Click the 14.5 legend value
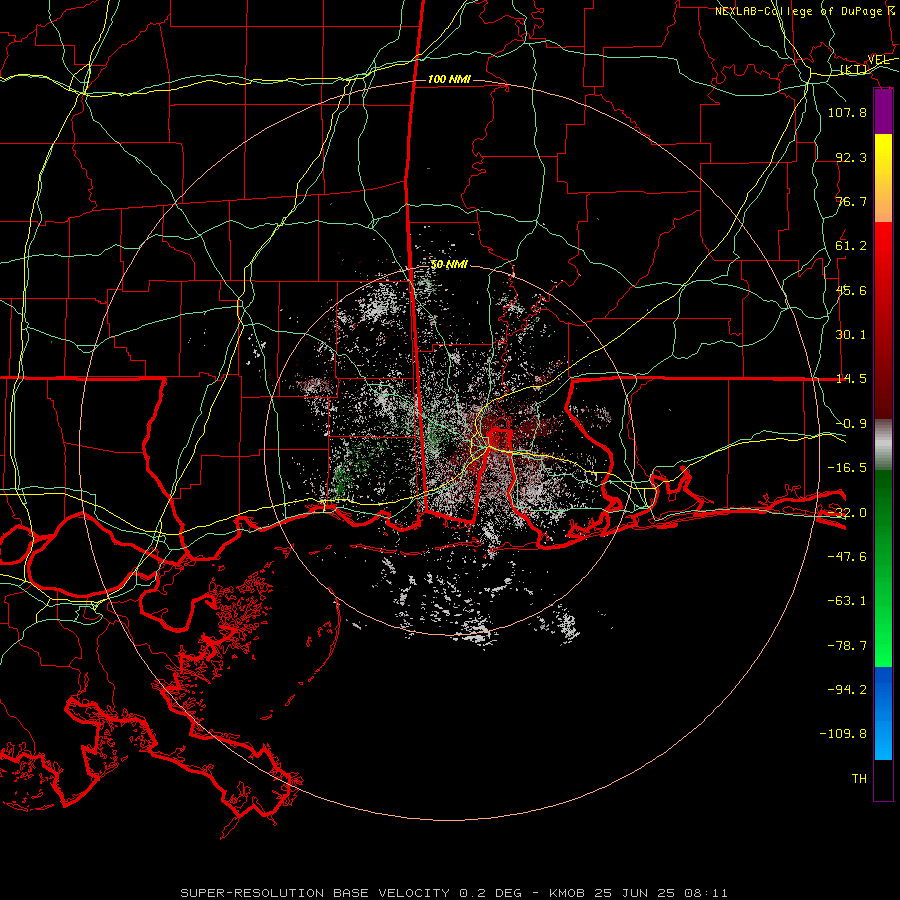This screenshot has height=900, width=900. (851, 379)
